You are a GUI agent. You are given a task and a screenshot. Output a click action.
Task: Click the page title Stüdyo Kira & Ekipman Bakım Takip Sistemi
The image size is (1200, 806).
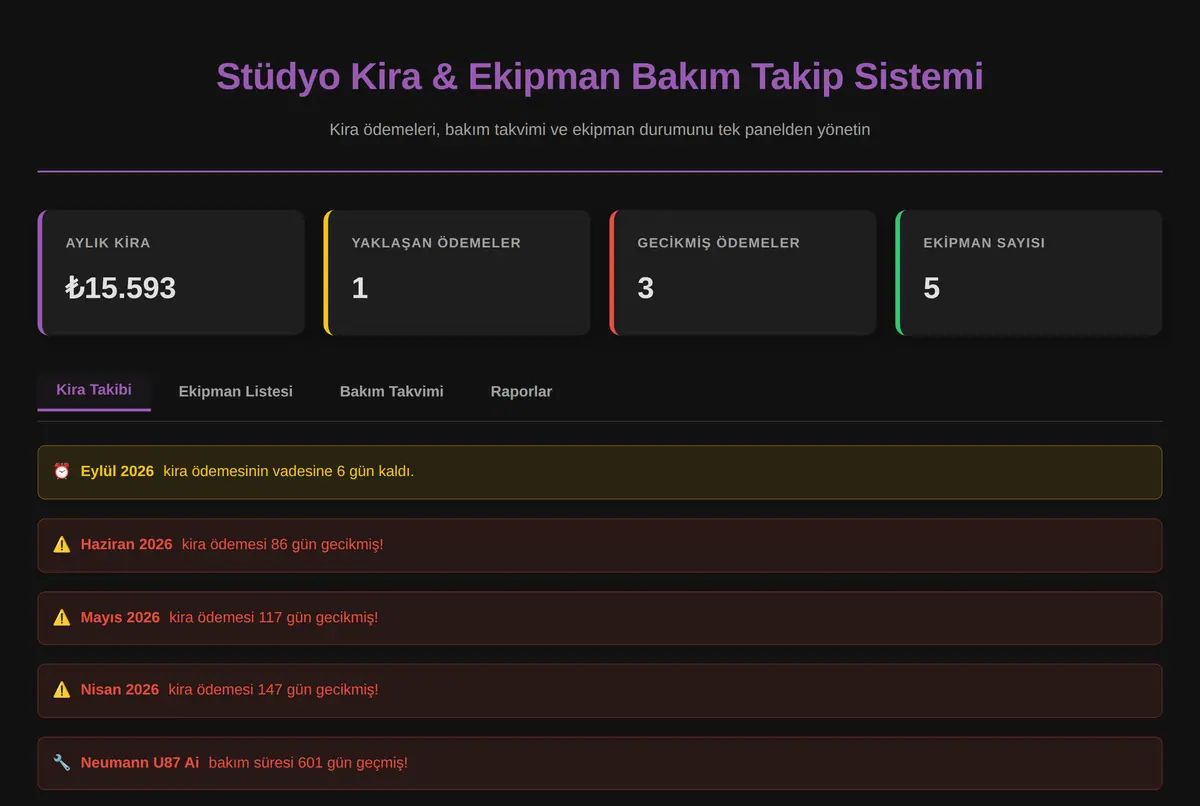click(600, 77)
